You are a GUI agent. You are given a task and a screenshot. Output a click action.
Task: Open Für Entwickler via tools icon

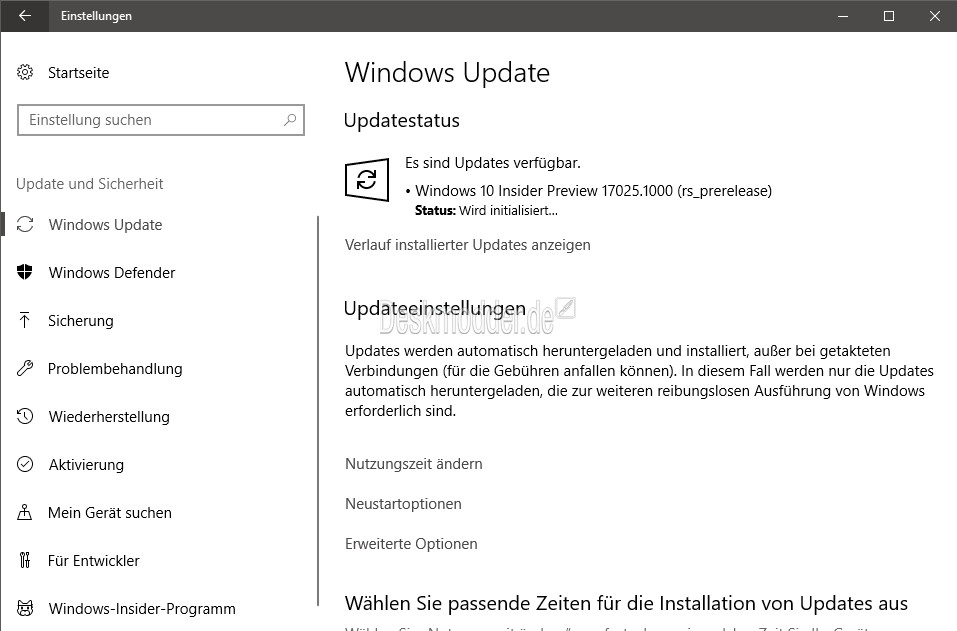24,560
